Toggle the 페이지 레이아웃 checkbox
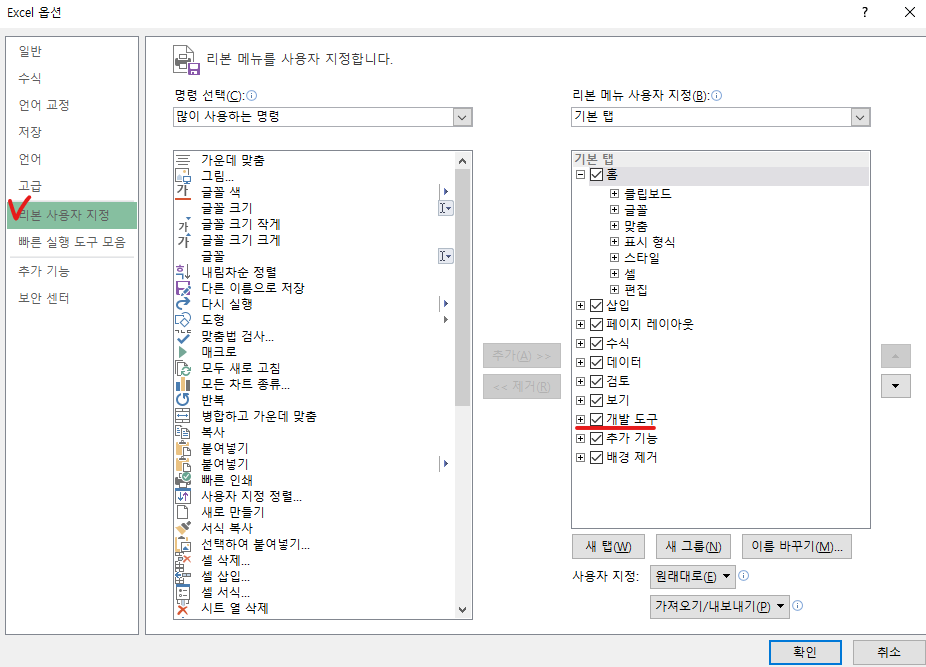Screen dimensions: 926x667 tap(596, 324)
